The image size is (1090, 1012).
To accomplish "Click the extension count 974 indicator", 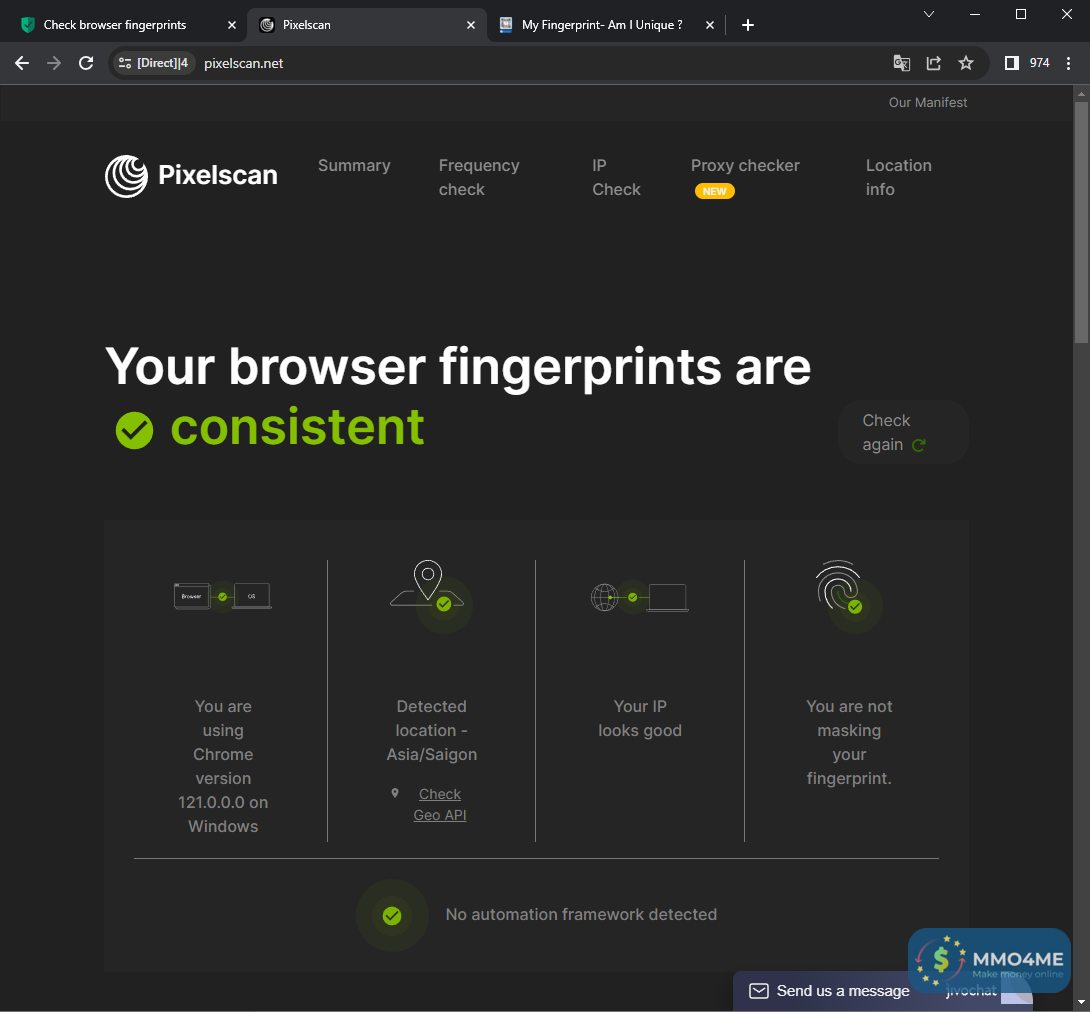I will point(1039,63).
